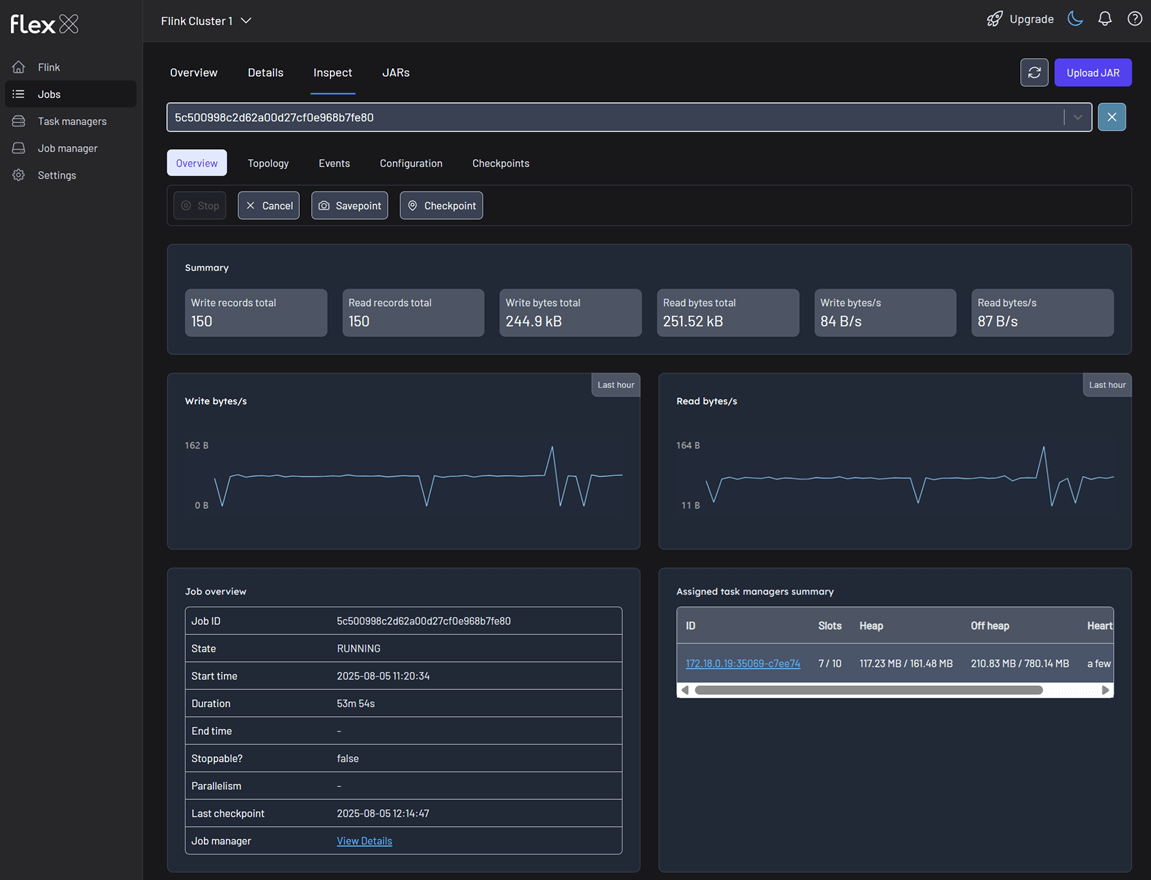The height and width of the screenshot is (880, 1151).
Task: Click the Write records total card
Action: click(x=256, y=313)
